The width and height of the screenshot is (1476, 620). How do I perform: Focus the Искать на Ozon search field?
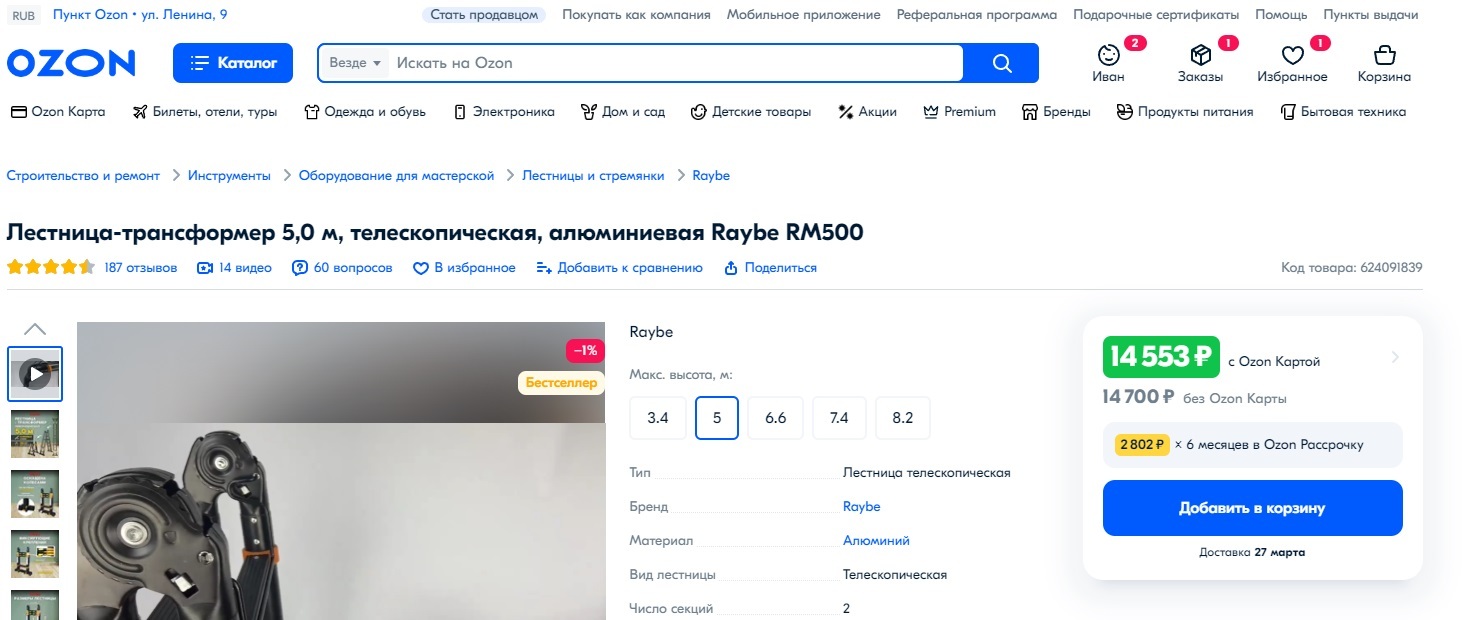click(x=676, y=63)
